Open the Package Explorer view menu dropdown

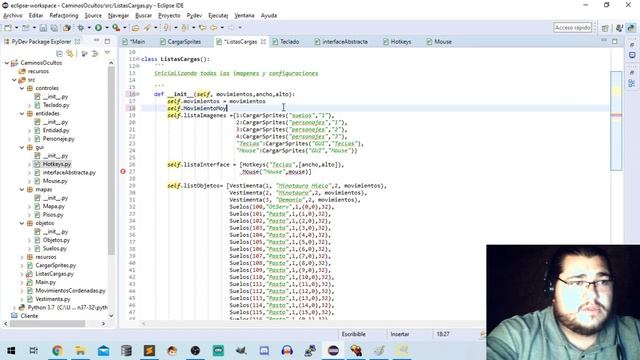(x=107, y=53)
